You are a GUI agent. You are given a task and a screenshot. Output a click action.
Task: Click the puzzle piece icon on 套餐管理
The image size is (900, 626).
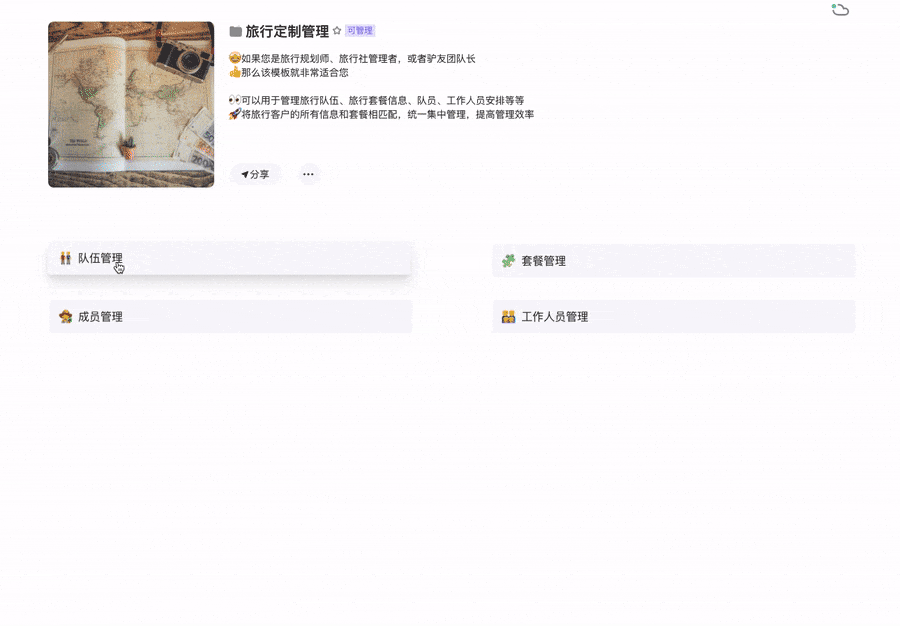tap(509, 261)
